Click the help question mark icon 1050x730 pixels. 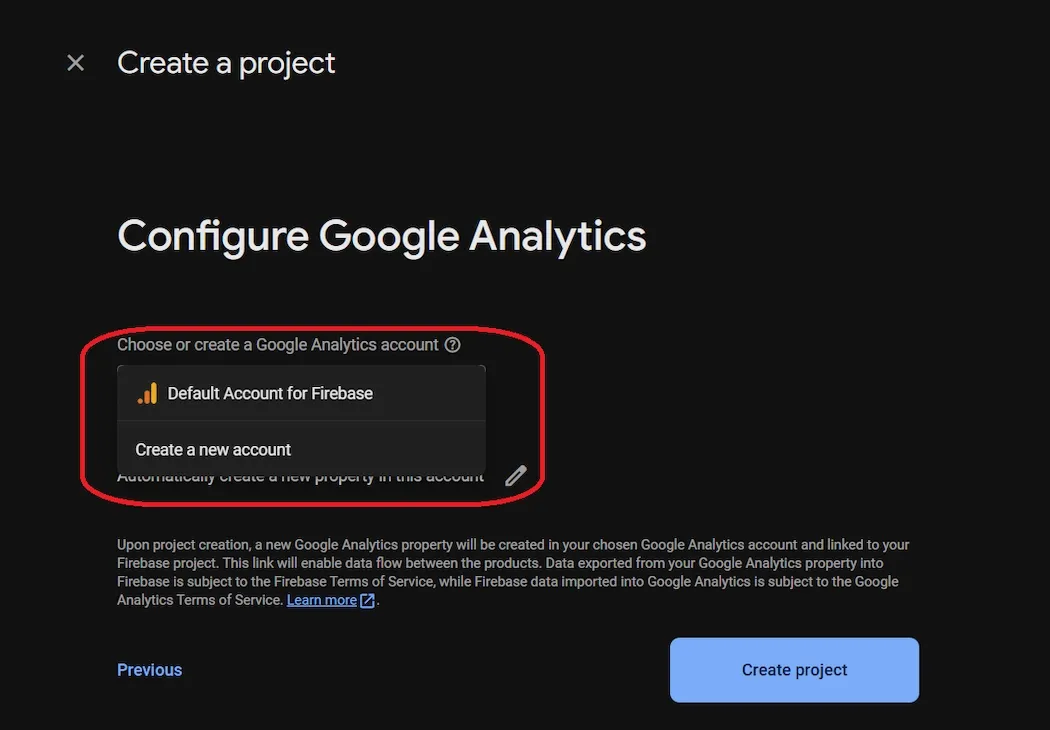coord(453,345)
